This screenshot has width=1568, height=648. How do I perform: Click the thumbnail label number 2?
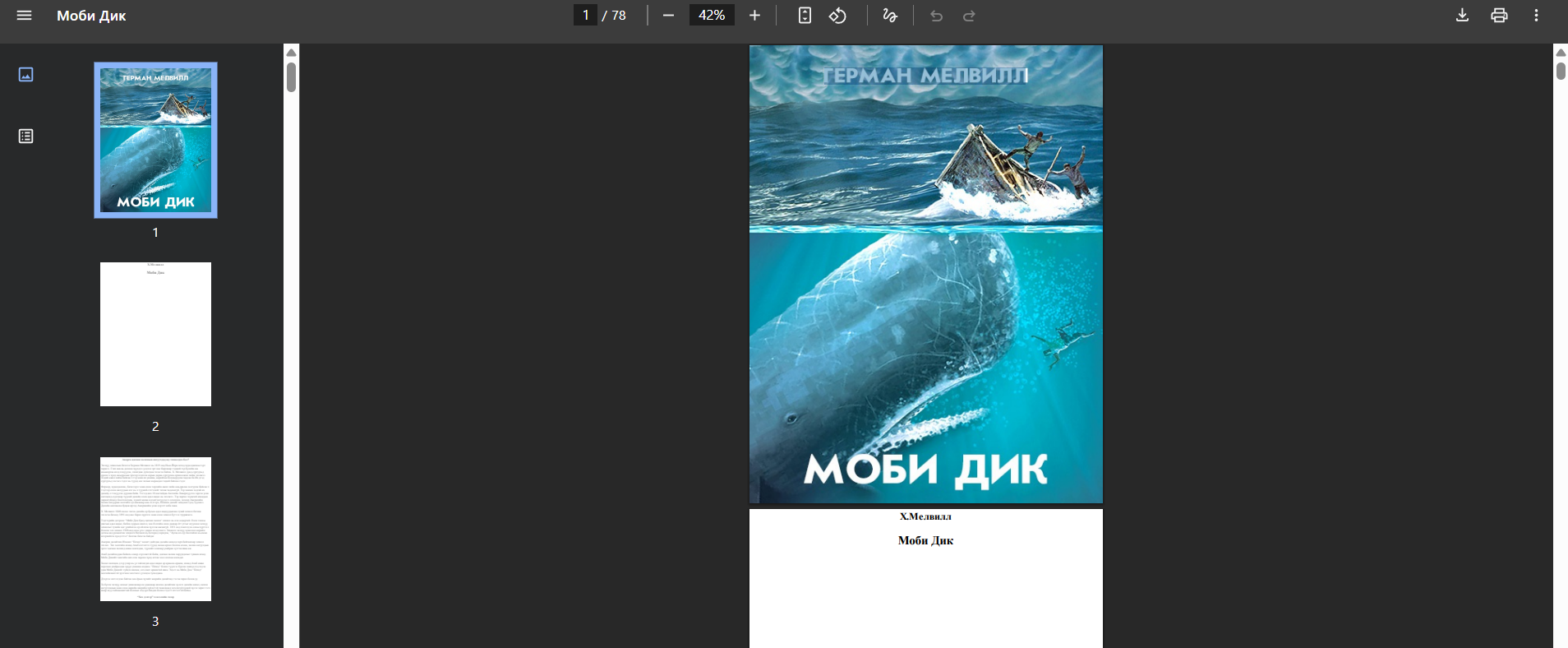pyautogui.click(x=155, y=426)
